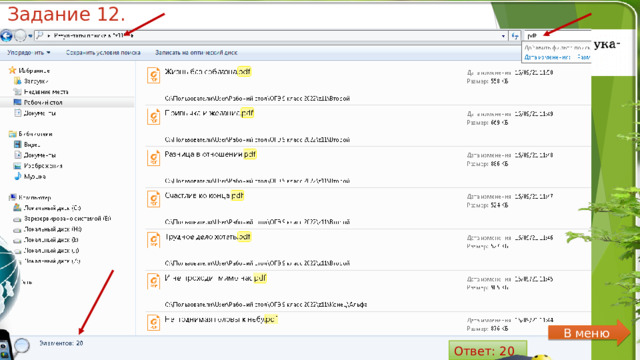The image size is (640, 360).
Task: Select the Библиотеки folder icon
Action: 12,133
